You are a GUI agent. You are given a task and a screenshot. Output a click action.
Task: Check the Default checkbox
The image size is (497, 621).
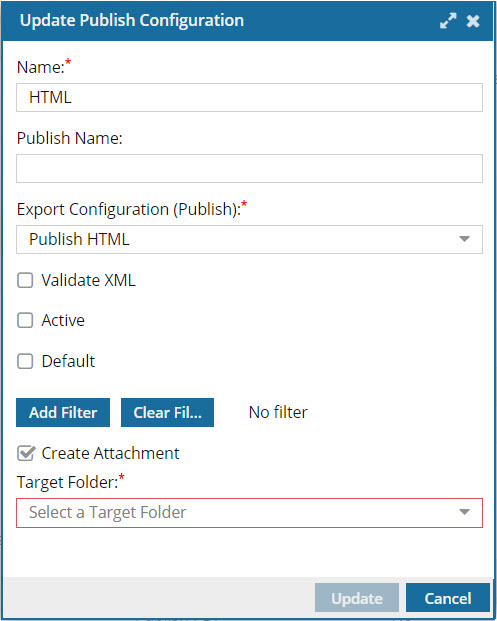(x=25, y=361)
